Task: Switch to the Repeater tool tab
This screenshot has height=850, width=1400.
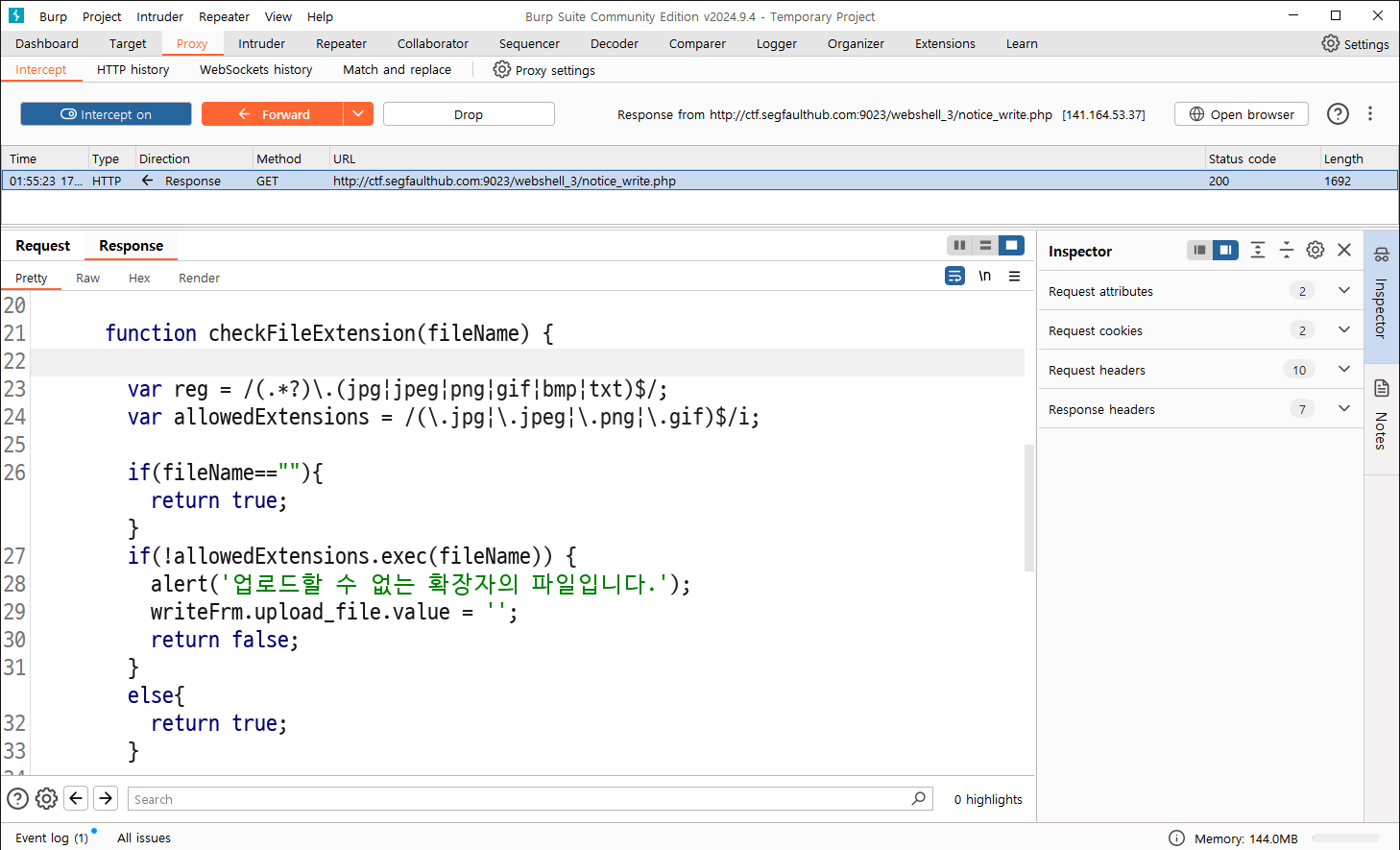Action: pos(341,43)
